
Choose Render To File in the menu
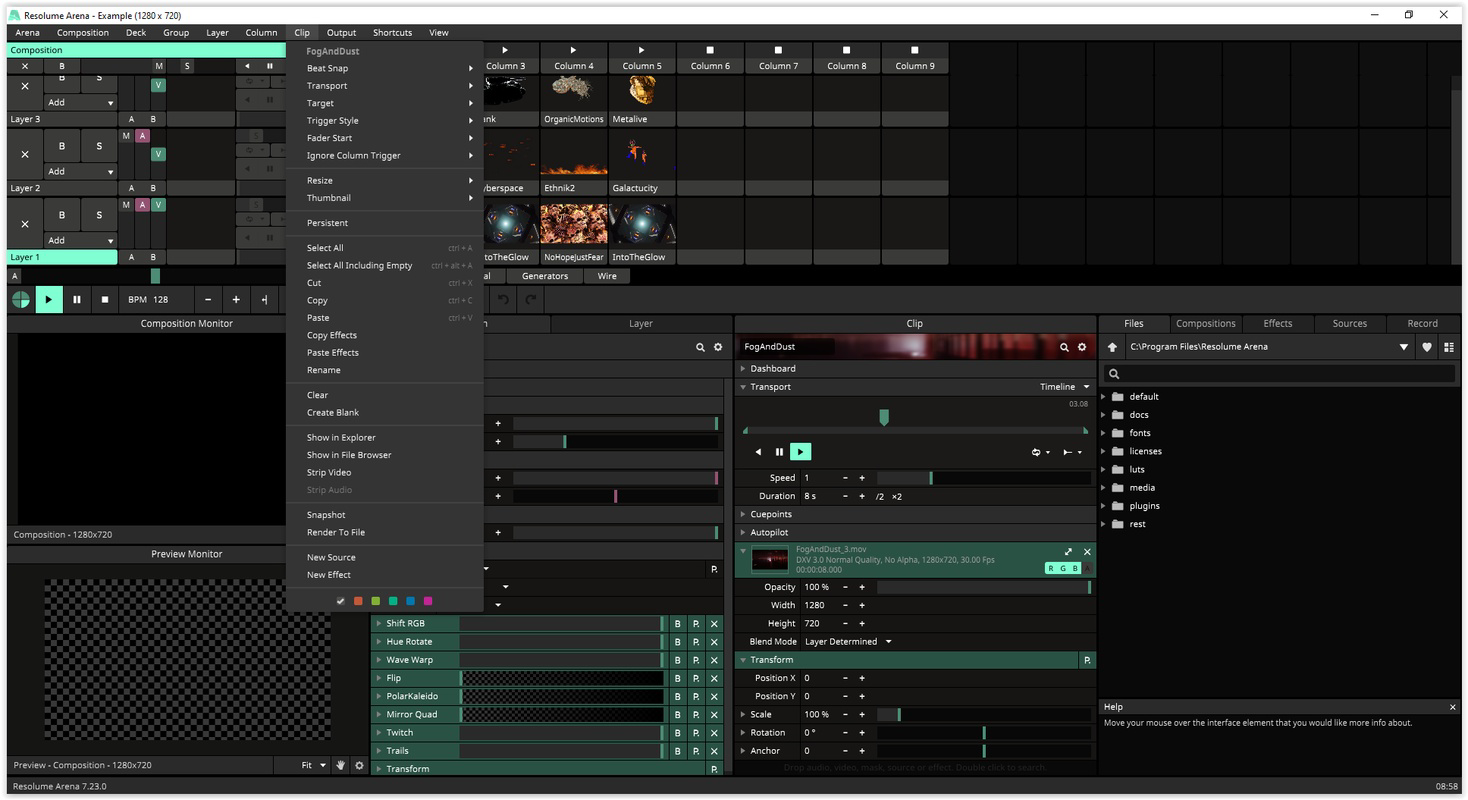click(384, 532)
